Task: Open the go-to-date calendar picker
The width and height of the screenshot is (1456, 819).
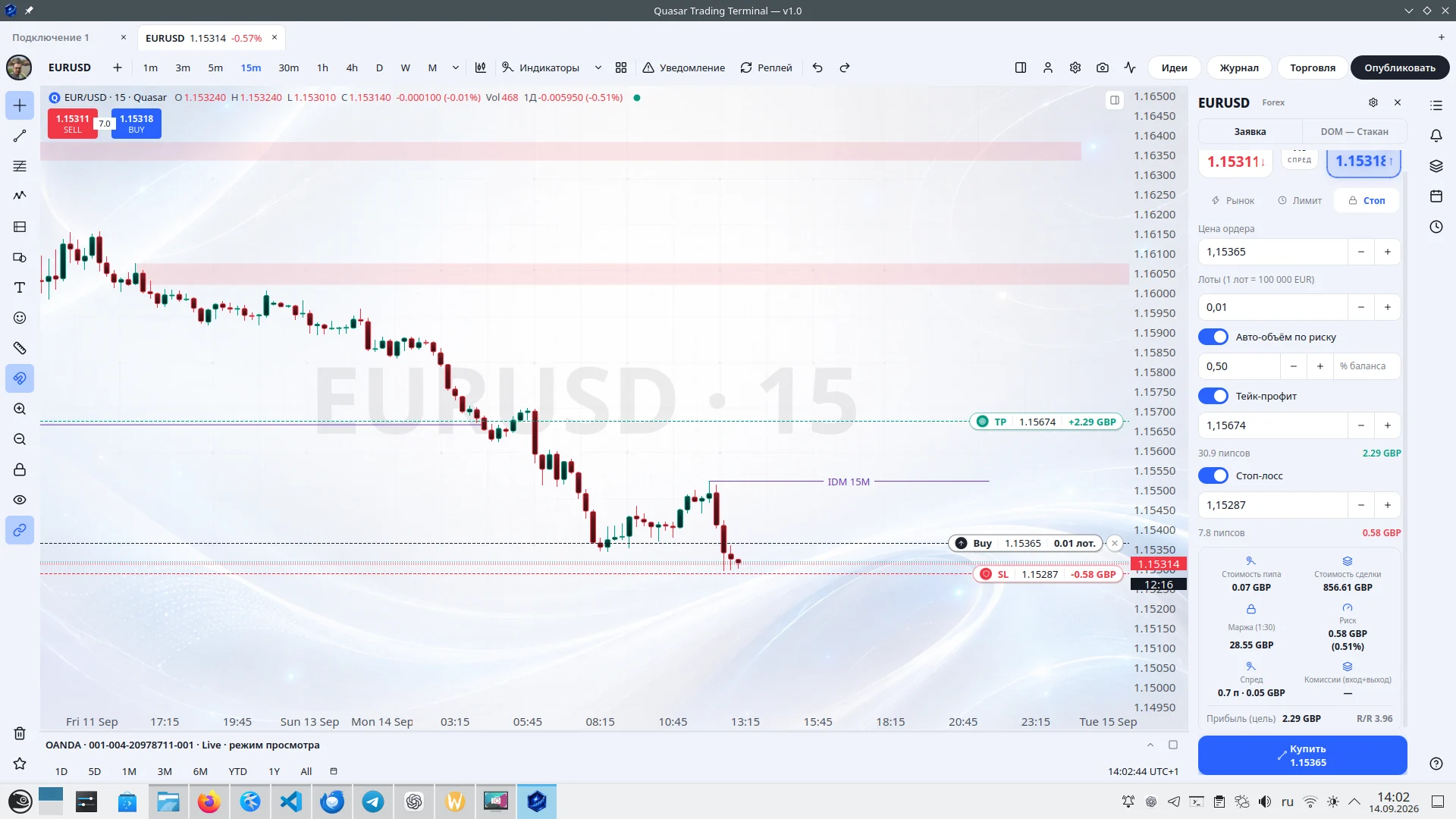Action: pyautogui.click(x=334, y=771)
